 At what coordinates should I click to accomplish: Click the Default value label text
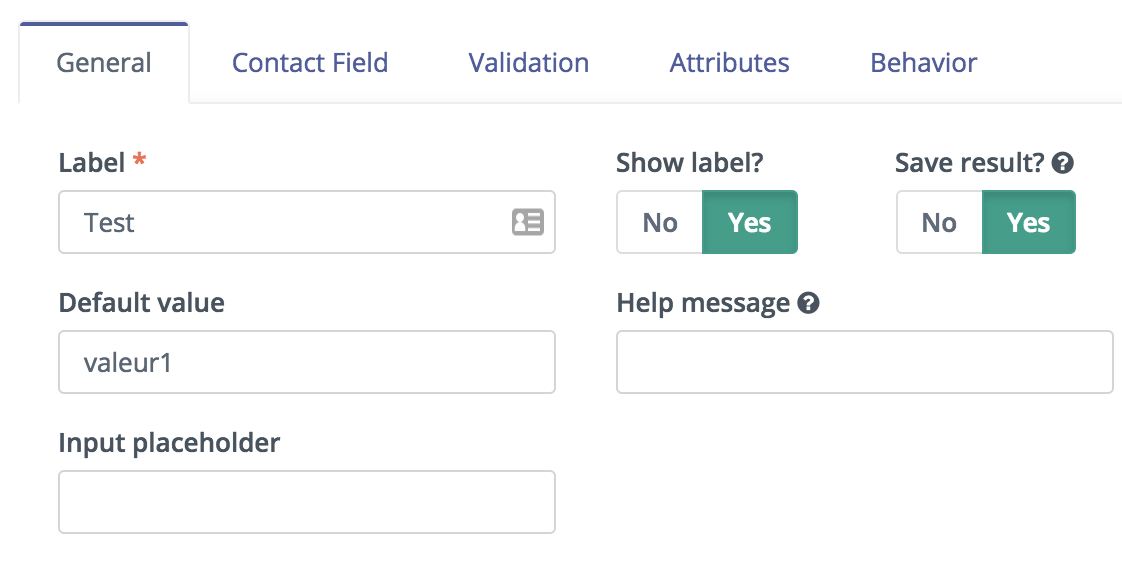[x=142, y=303]
